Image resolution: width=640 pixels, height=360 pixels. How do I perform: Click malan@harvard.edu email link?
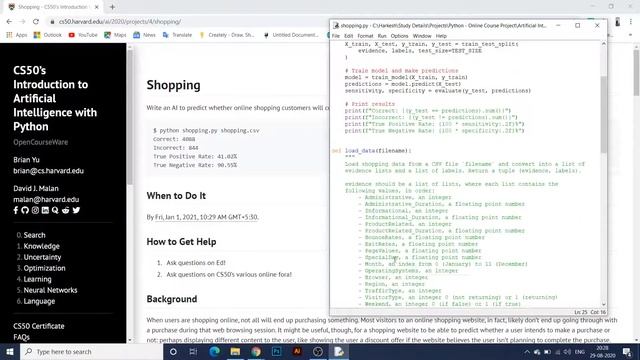click(x=46, y=199)
